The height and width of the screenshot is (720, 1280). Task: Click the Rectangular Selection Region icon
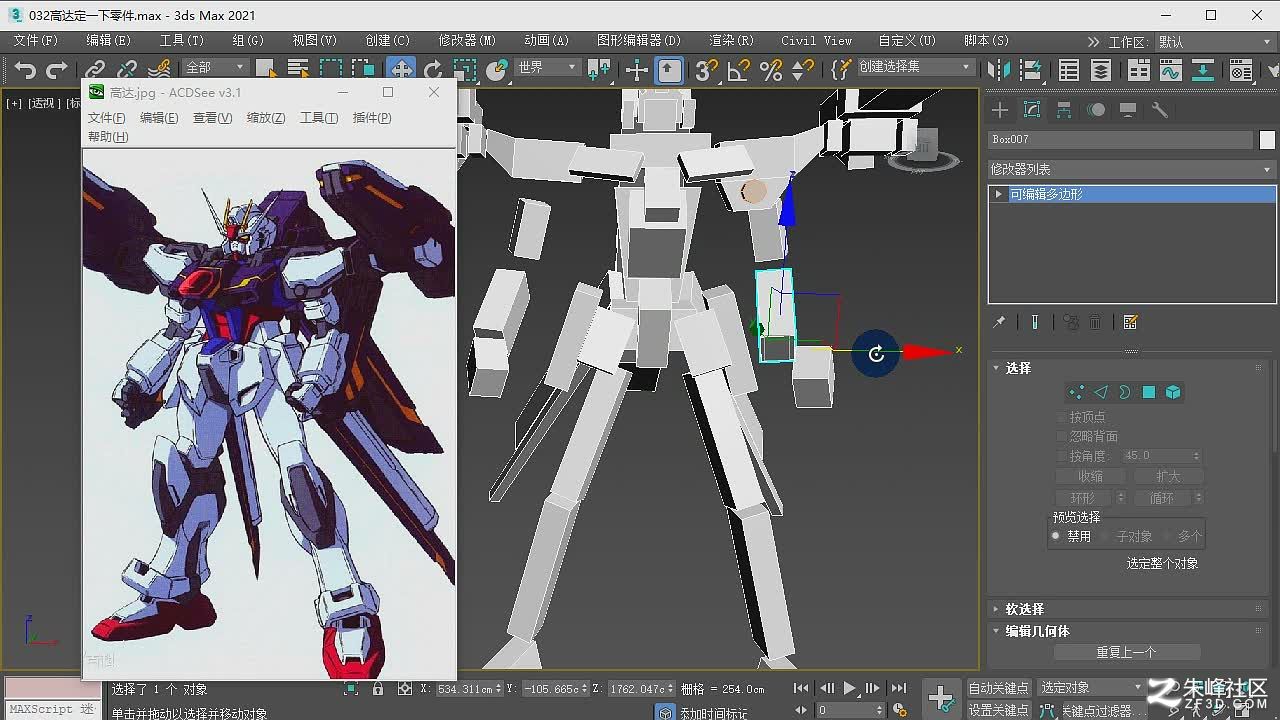point(331,70)
